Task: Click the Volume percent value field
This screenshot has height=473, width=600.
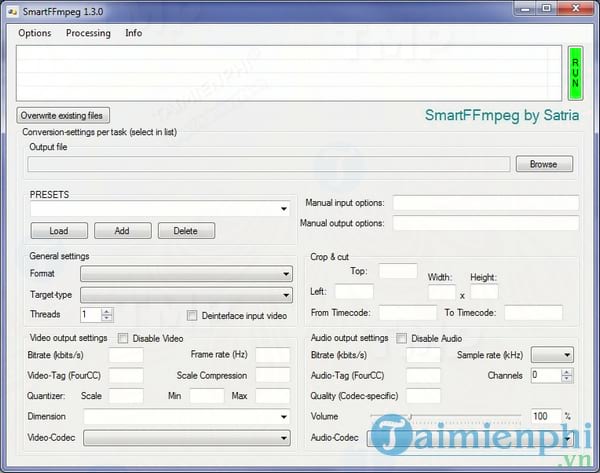Action: tap(546, 416)
